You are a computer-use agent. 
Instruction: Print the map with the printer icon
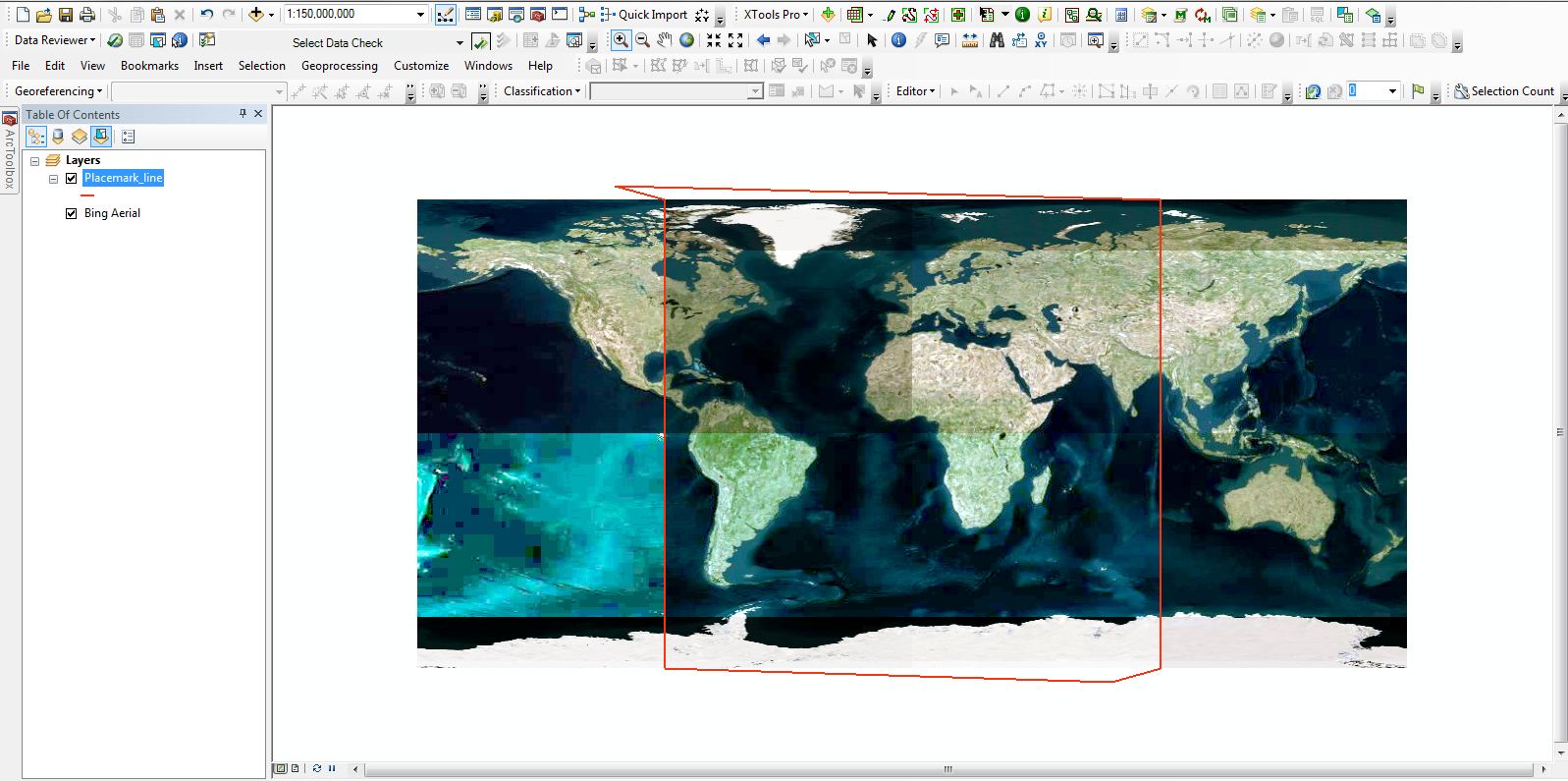coord(87,15)
